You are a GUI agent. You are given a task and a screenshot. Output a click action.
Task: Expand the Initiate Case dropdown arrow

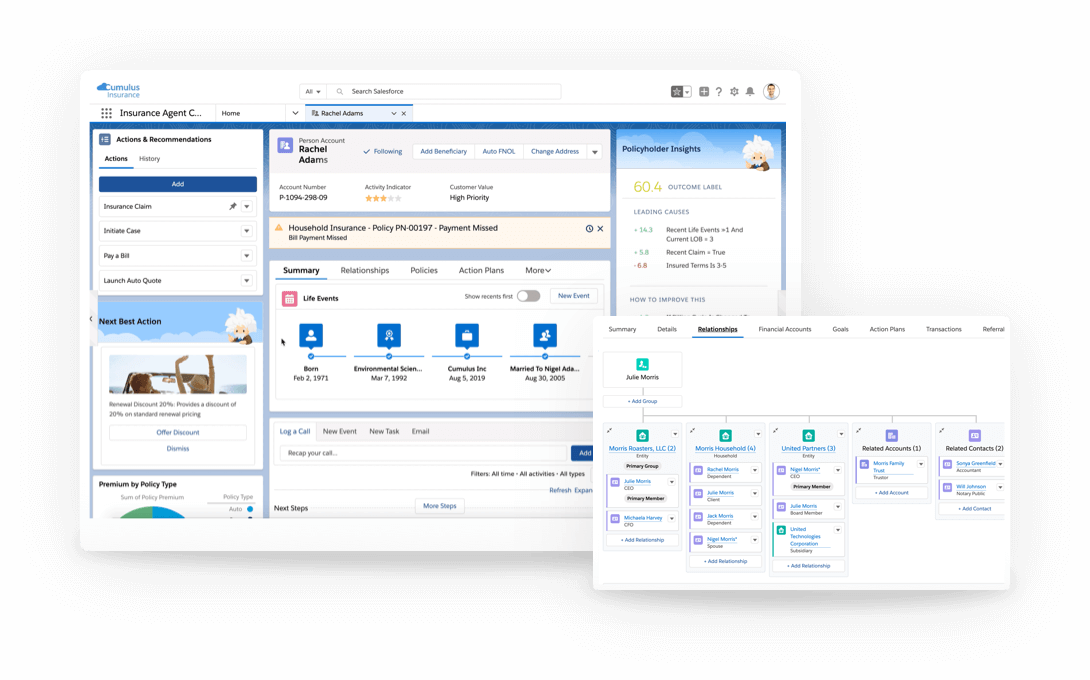(x=247, y=231)
